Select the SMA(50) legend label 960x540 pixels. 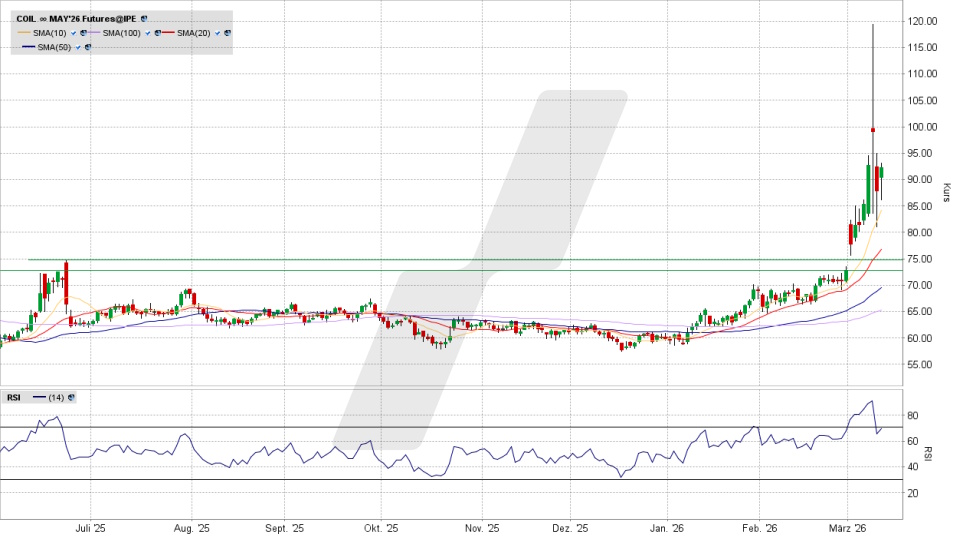[53, 47]
